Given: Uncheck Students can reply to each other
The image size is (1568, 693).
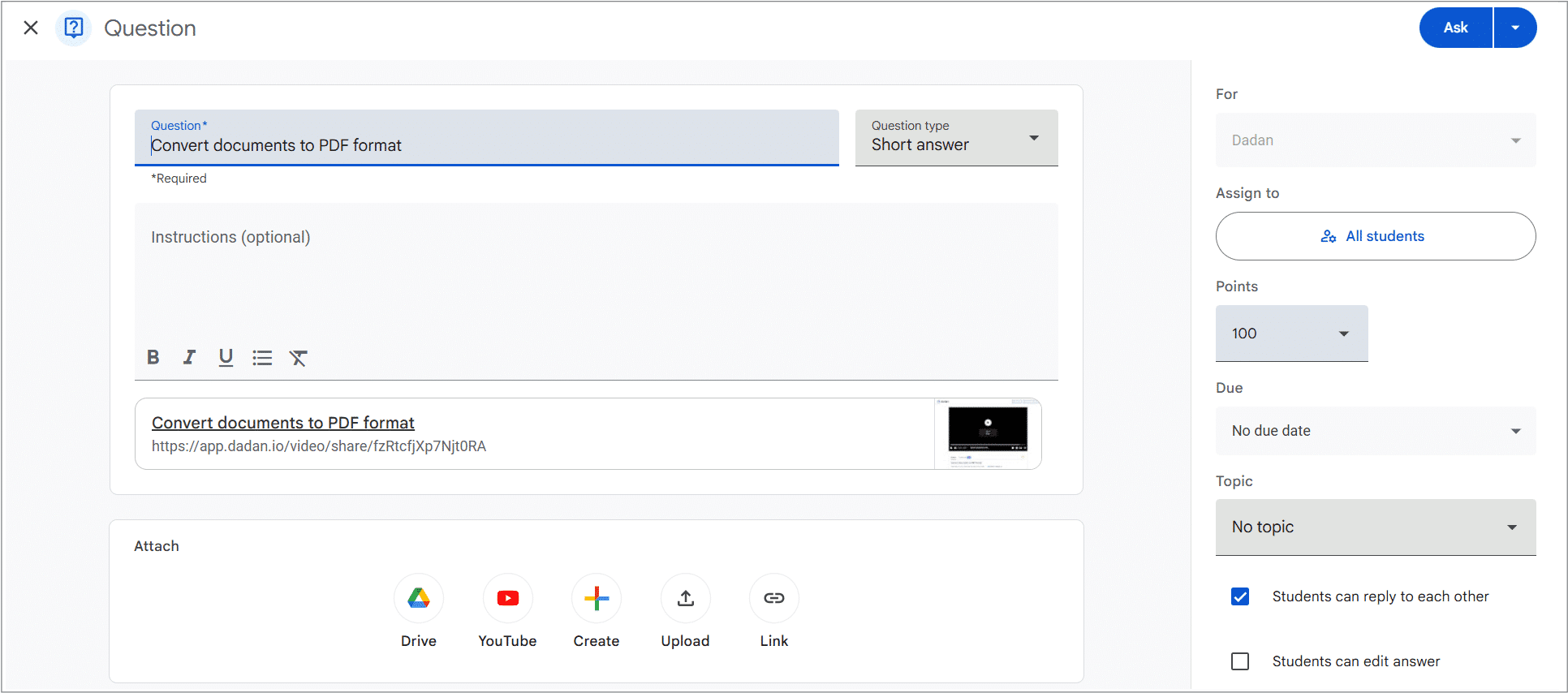Looking at the screenshot, I should 1240,596.
